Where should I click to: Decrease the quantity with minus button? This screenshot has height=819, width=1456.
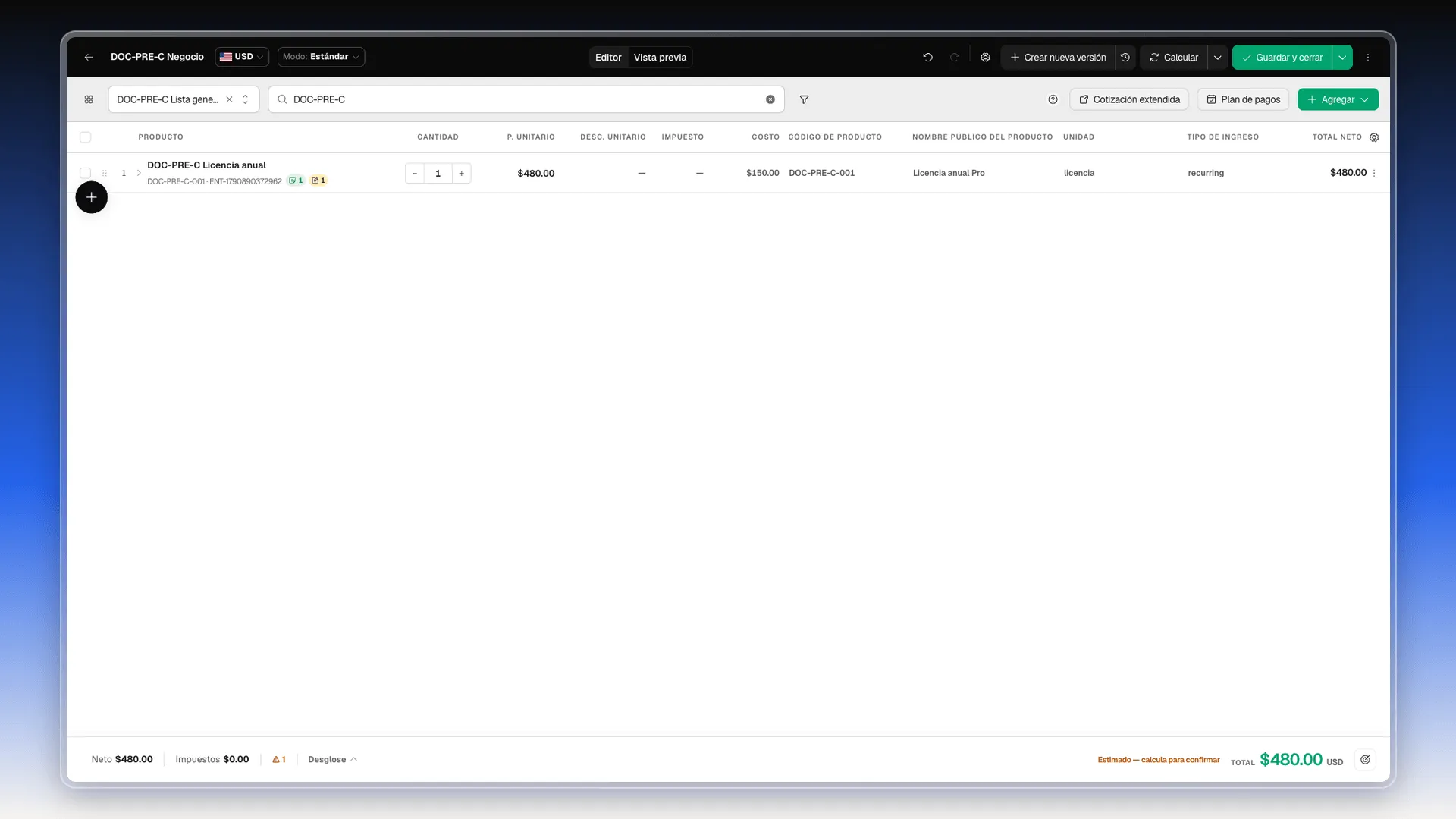coord(415,173)
